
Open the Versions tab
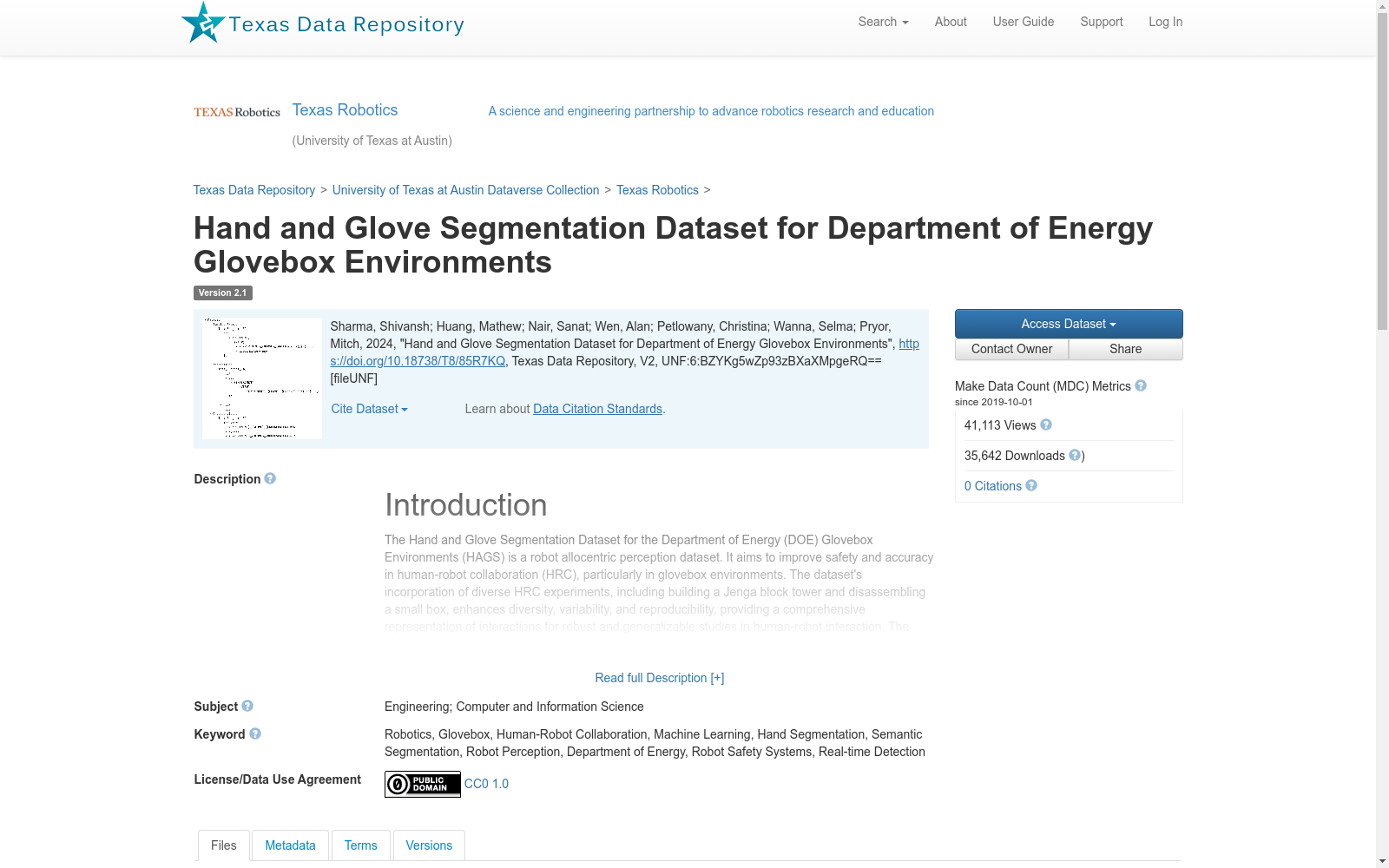429,845
